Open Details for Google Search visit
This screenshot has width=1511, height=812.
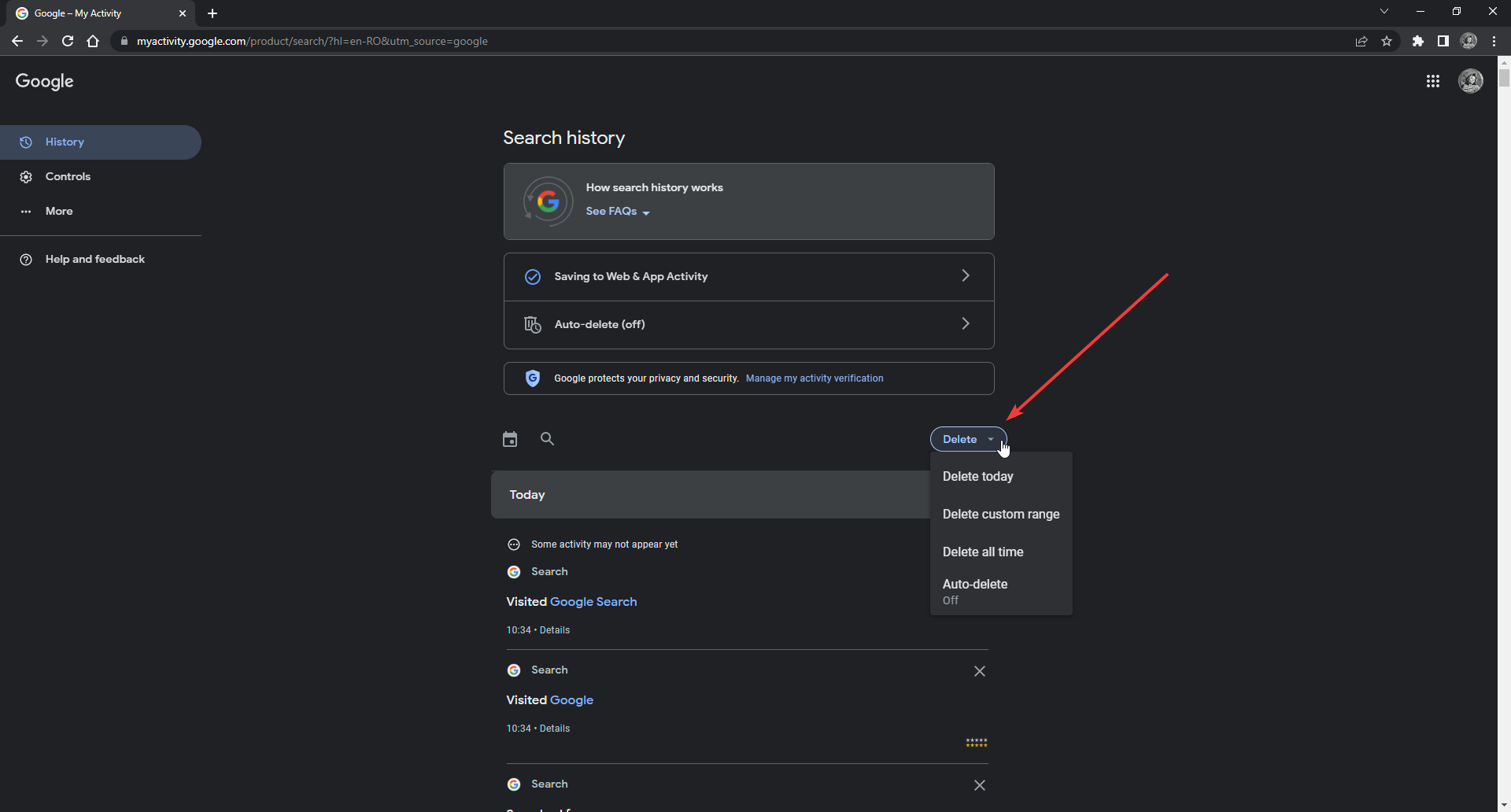coord(555,630)
